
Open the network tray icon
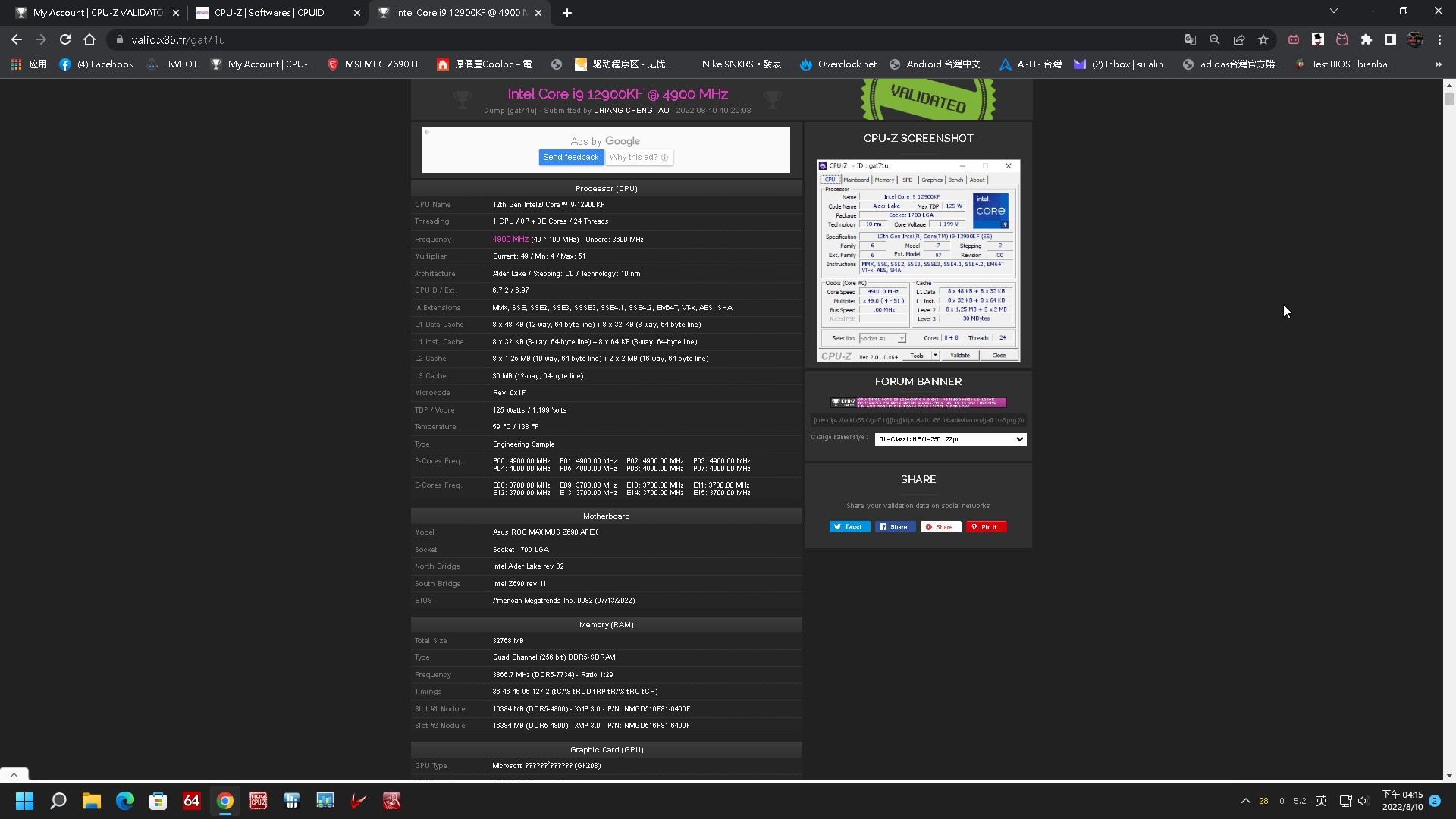(x=1345, y=801)
